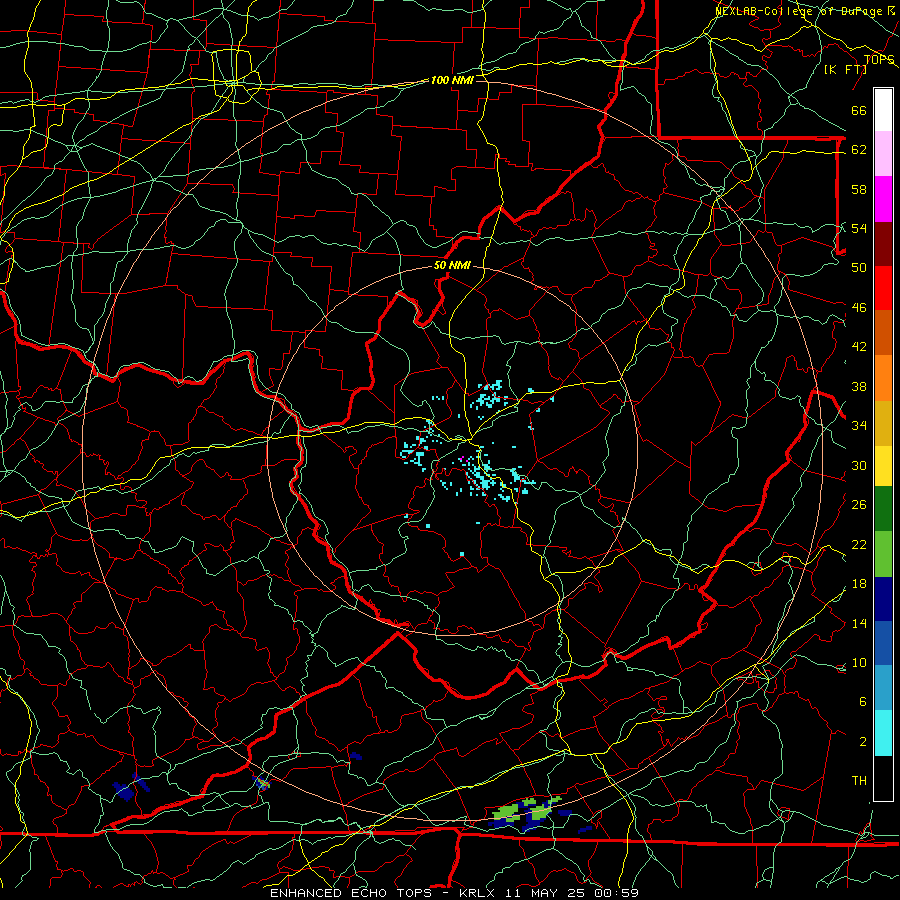The width and height of the screenshot is (900, 900).
Task: Select the light green legend swatch
Action: pyautogui.click(x=883, y=554)
